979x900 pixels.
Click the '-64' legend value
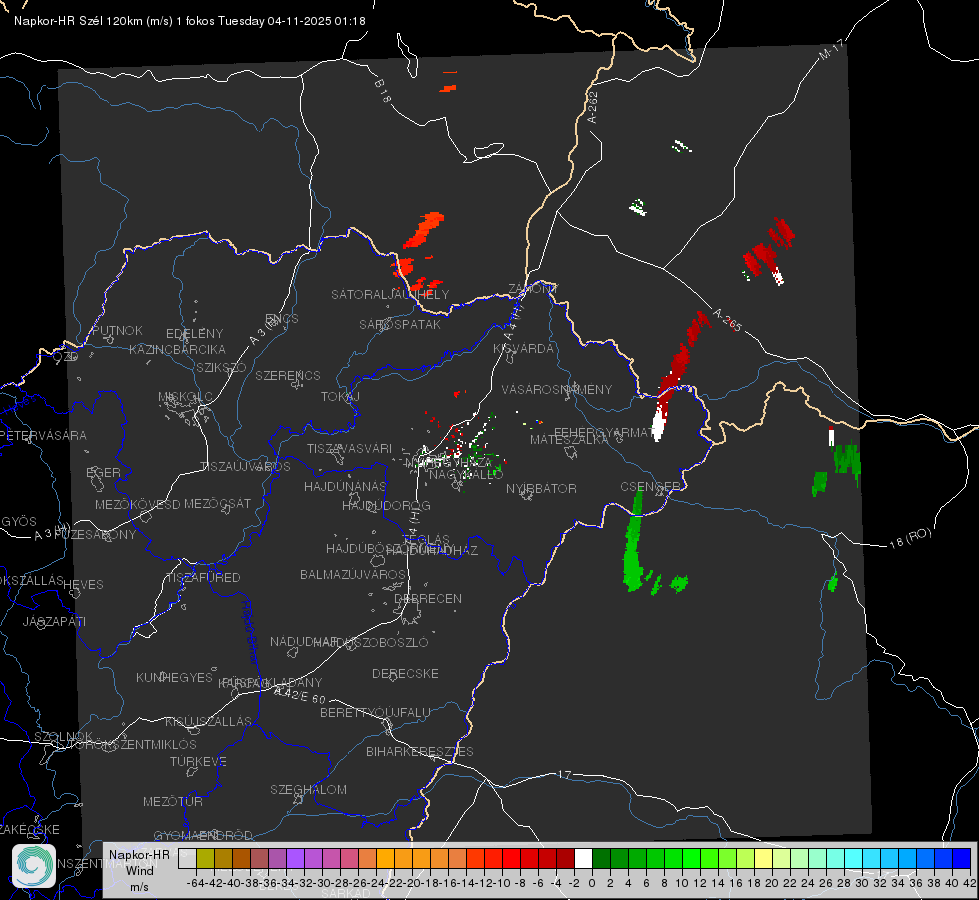pyautogui.click(x=195, y=883)
